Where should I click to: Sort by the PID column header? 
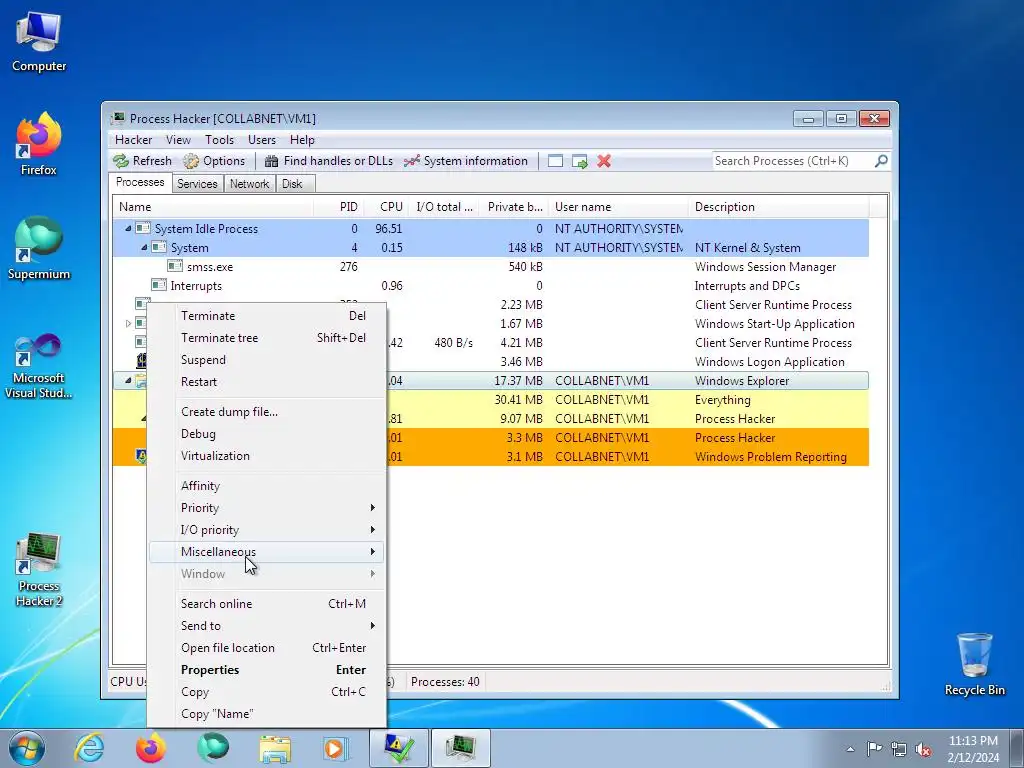pos(338,207)
